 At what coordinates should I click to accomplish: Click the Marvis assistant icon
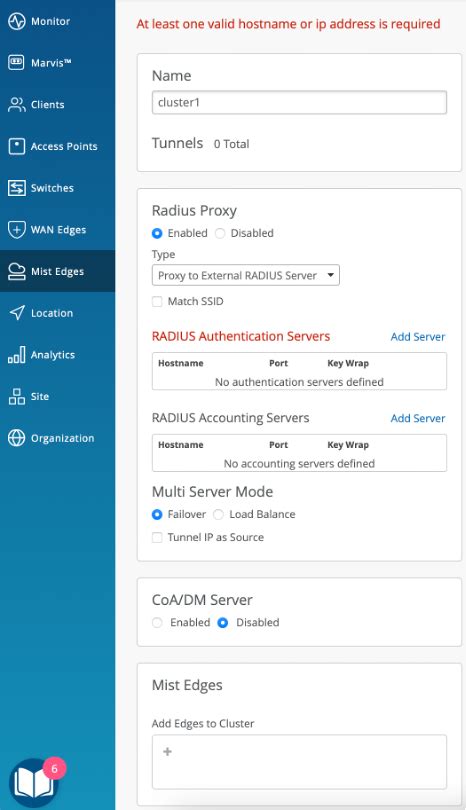point(17,63)
